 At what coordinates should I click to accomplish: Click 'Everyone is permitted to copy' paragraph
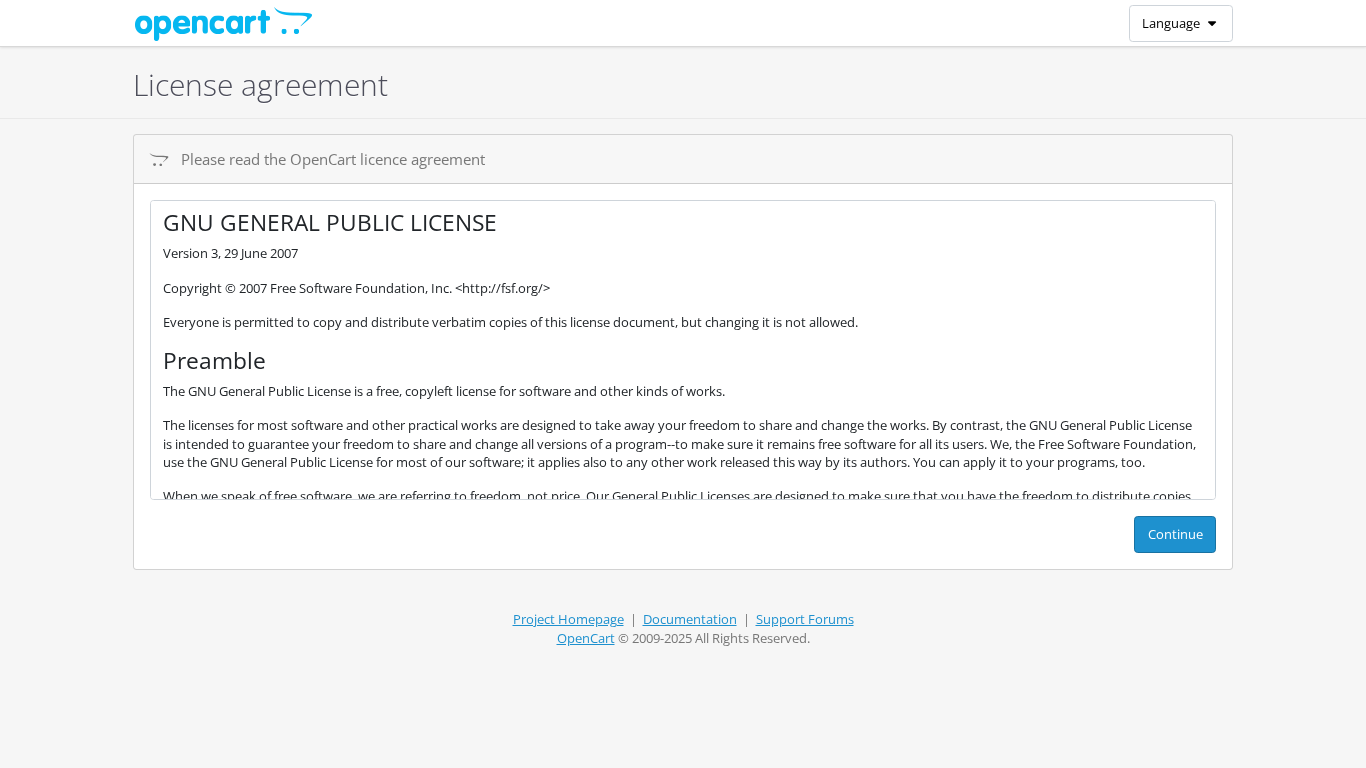pyautogui.click(x=510, y=322)
